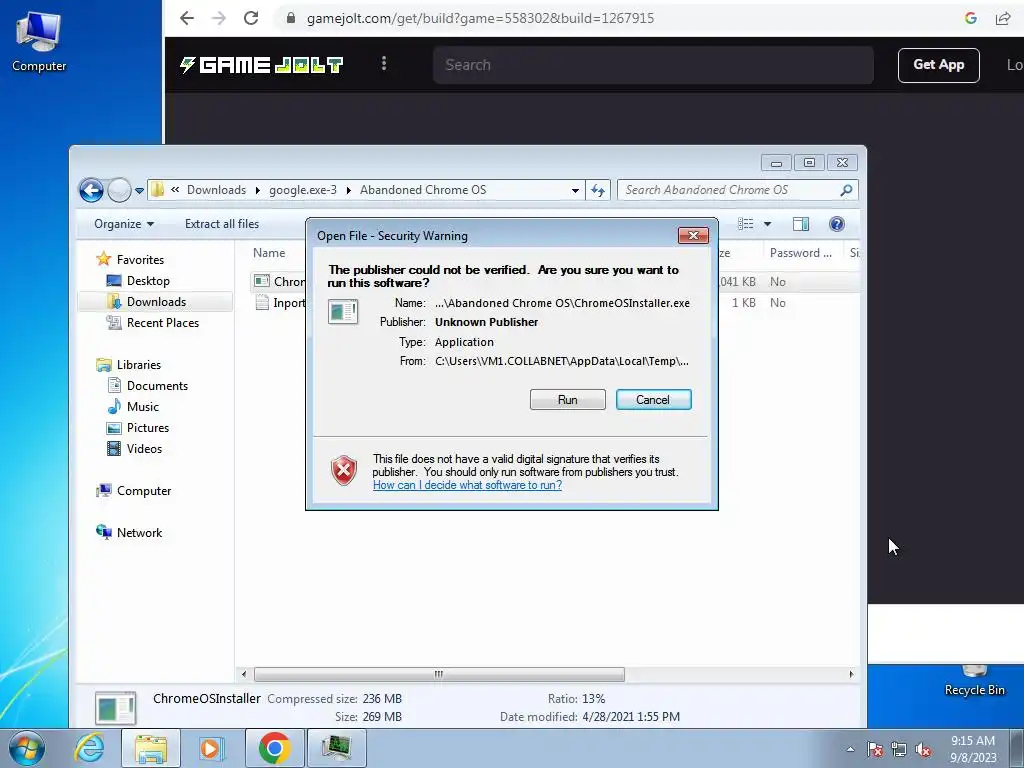
Task: Click the application icon beside file Name
Action: click(343, 312)
